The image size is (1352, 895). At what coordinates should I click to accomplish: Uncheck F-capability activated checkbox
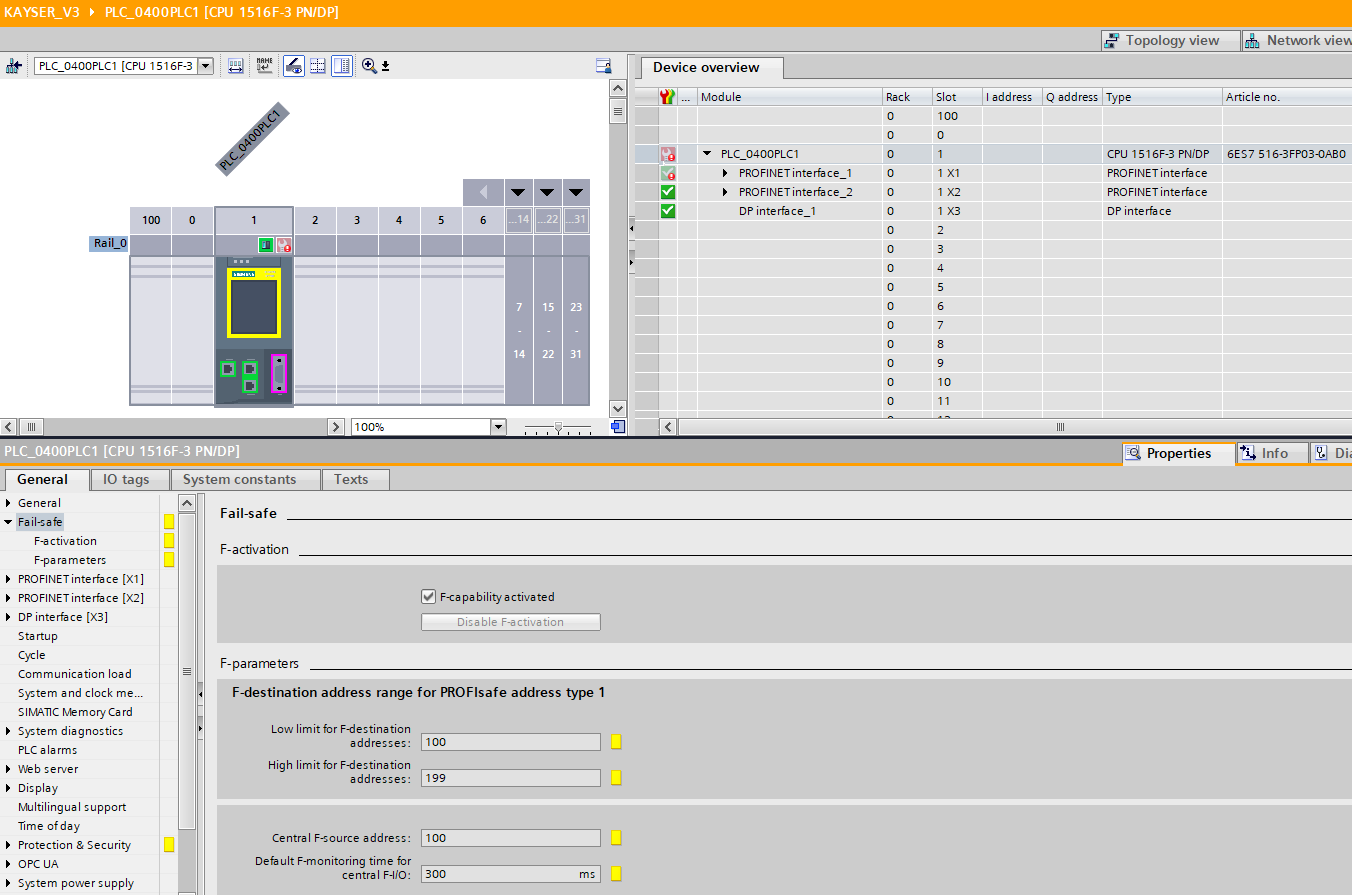click(x=429, y=597)
